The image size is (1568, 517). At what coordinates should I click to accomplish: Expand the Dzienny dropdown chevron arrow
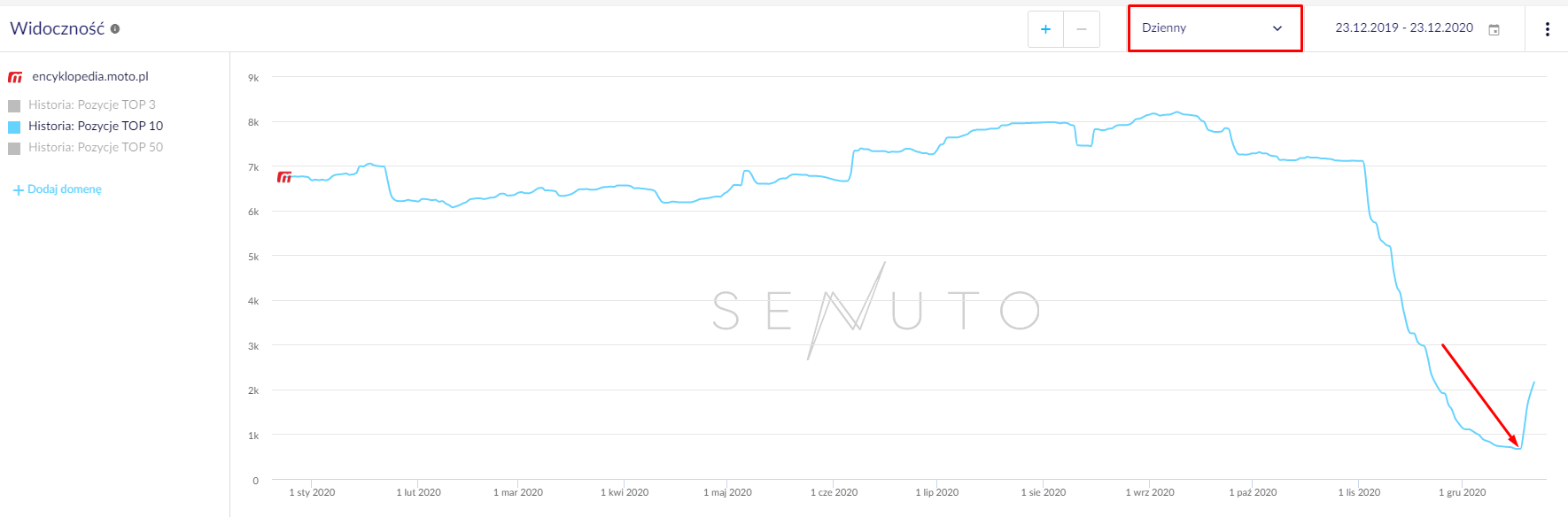[1277, 28]
